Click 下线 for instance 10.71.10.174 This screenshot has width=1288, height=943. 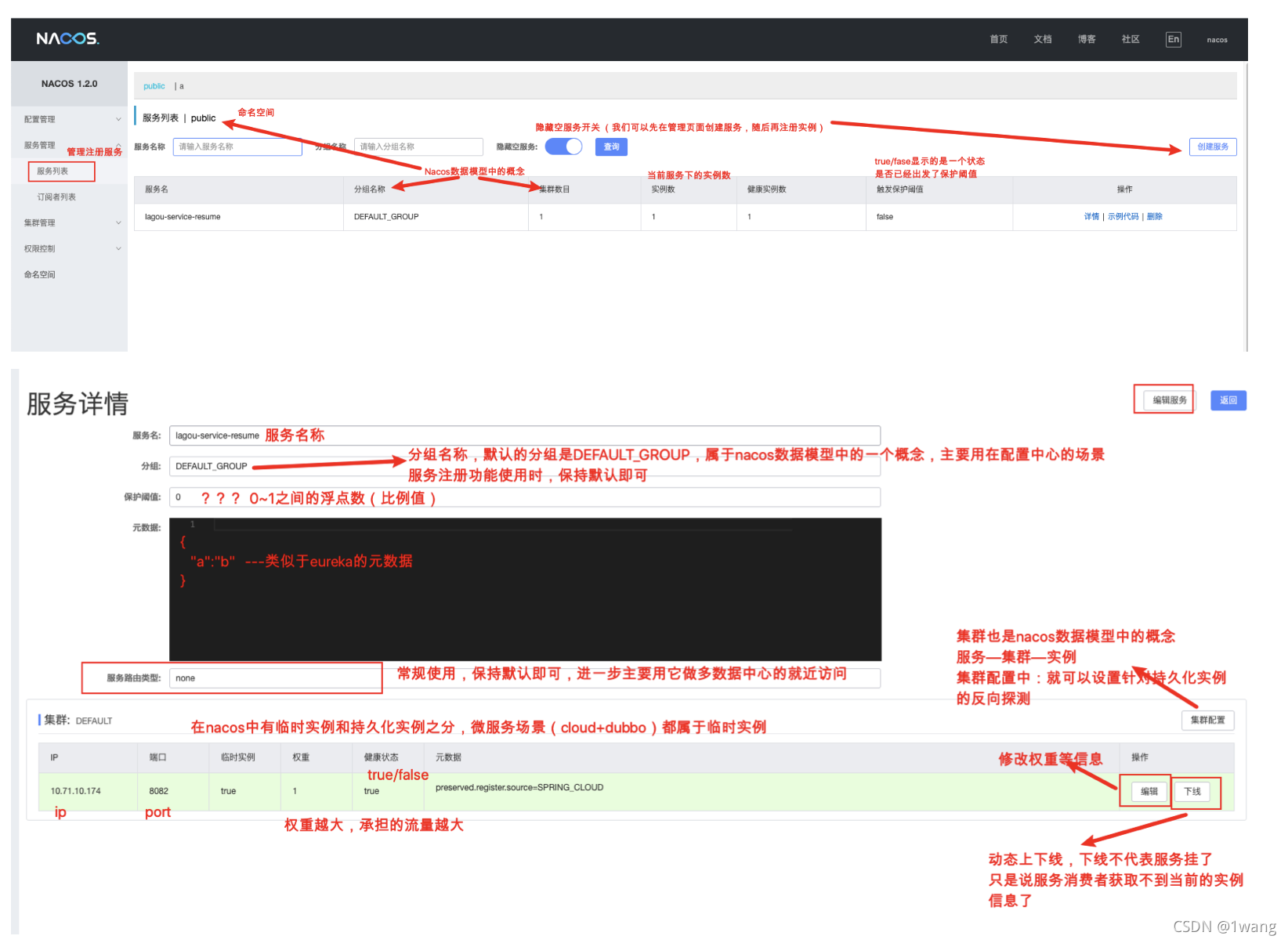pos(1192,791)
